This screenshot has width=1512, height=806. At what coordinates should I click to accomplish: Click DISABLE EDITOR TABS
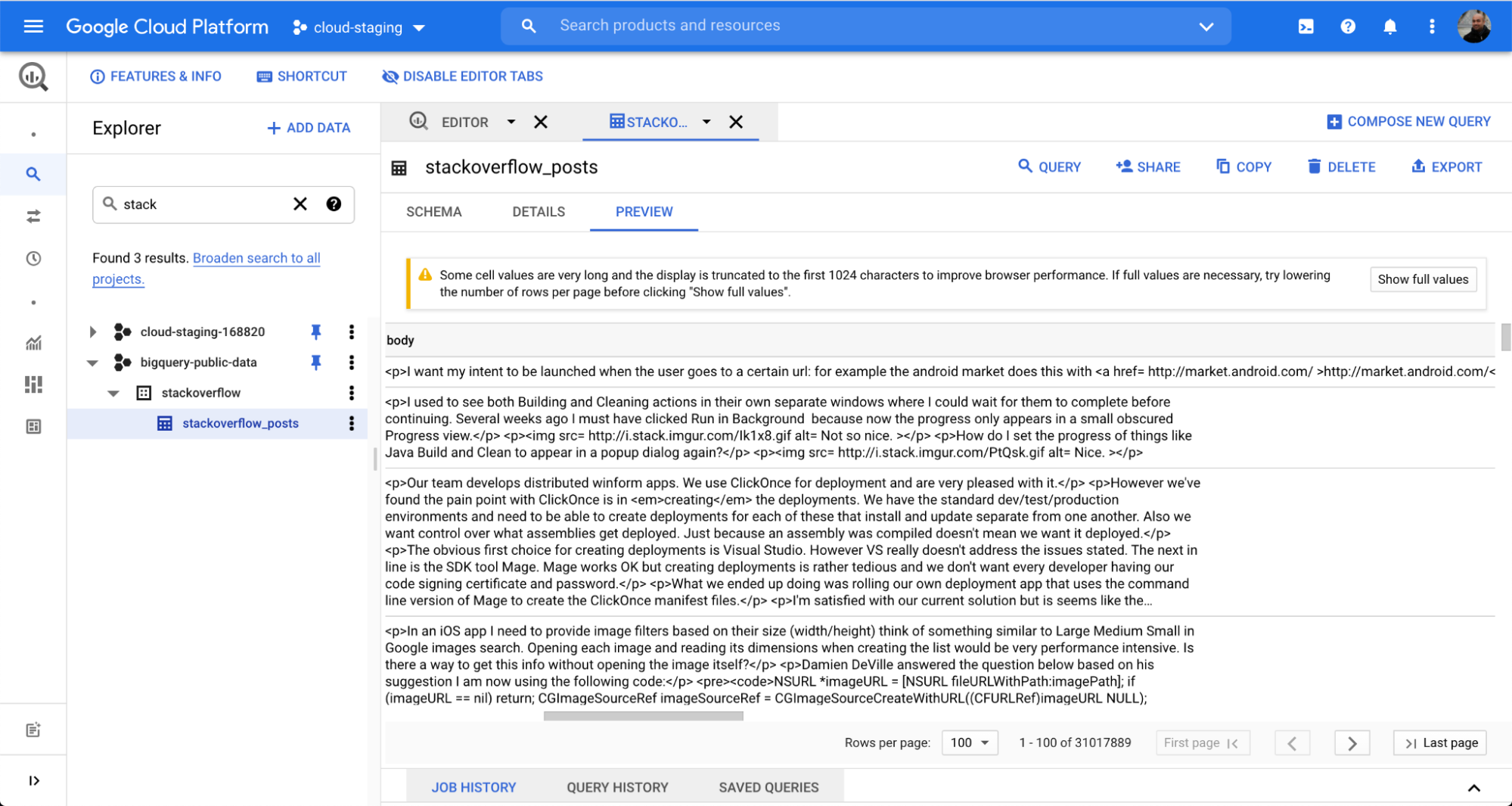463,76
